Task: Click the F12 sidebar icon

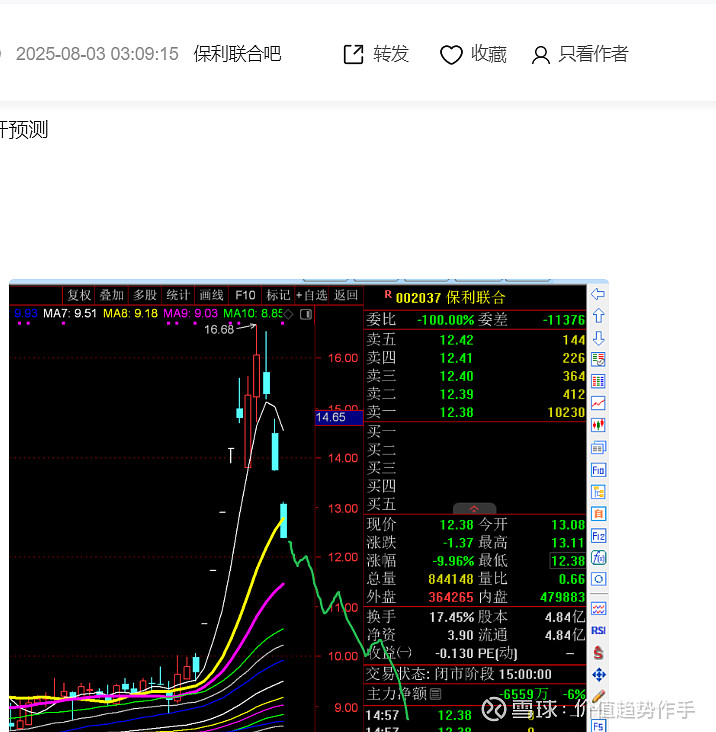Action: click(598, 535)
